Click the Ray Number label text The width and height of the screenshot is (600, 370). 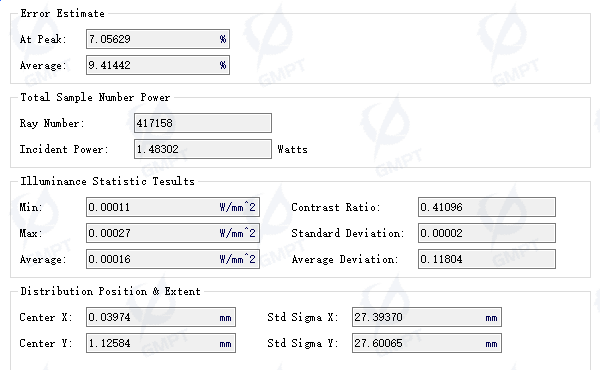[52, 123]
